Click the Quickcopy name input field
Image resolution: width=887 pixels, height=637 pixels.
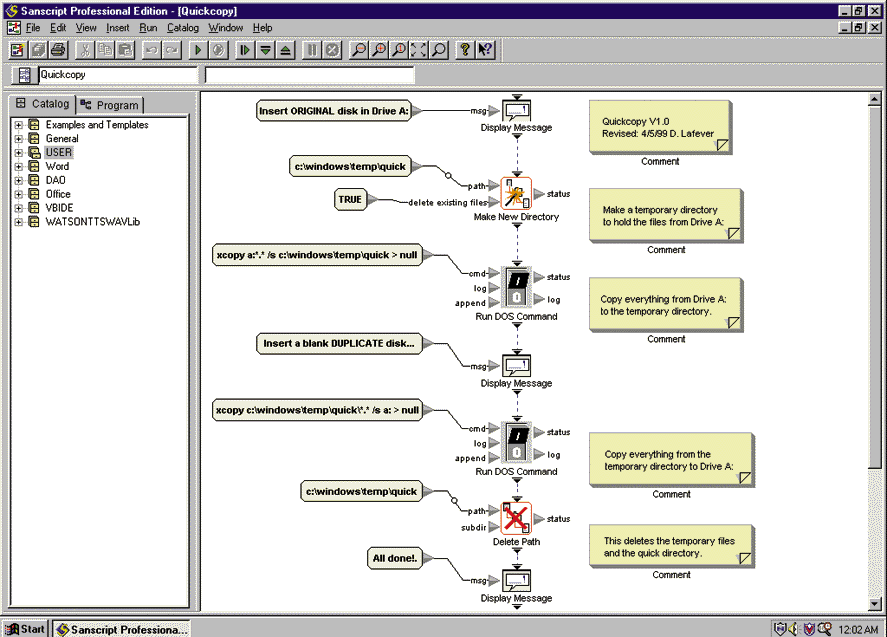click(117, 75)
